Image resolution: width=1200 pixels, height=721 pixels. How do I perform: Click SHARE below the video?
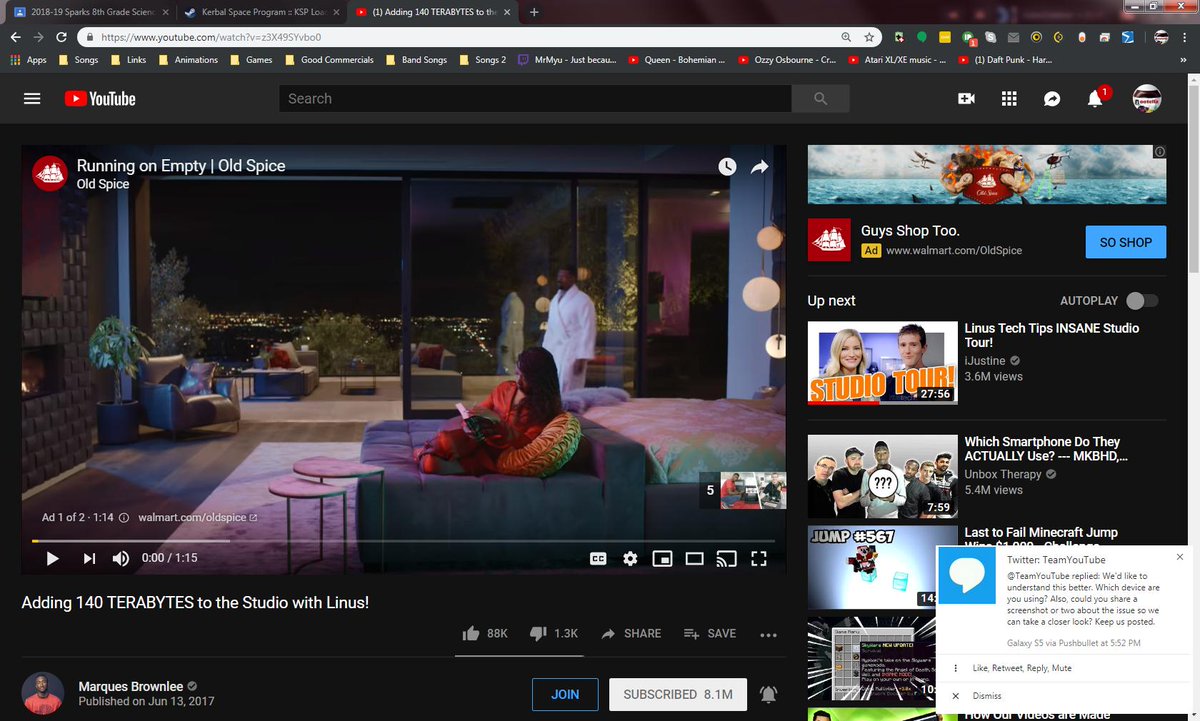[x=631, y=634]
